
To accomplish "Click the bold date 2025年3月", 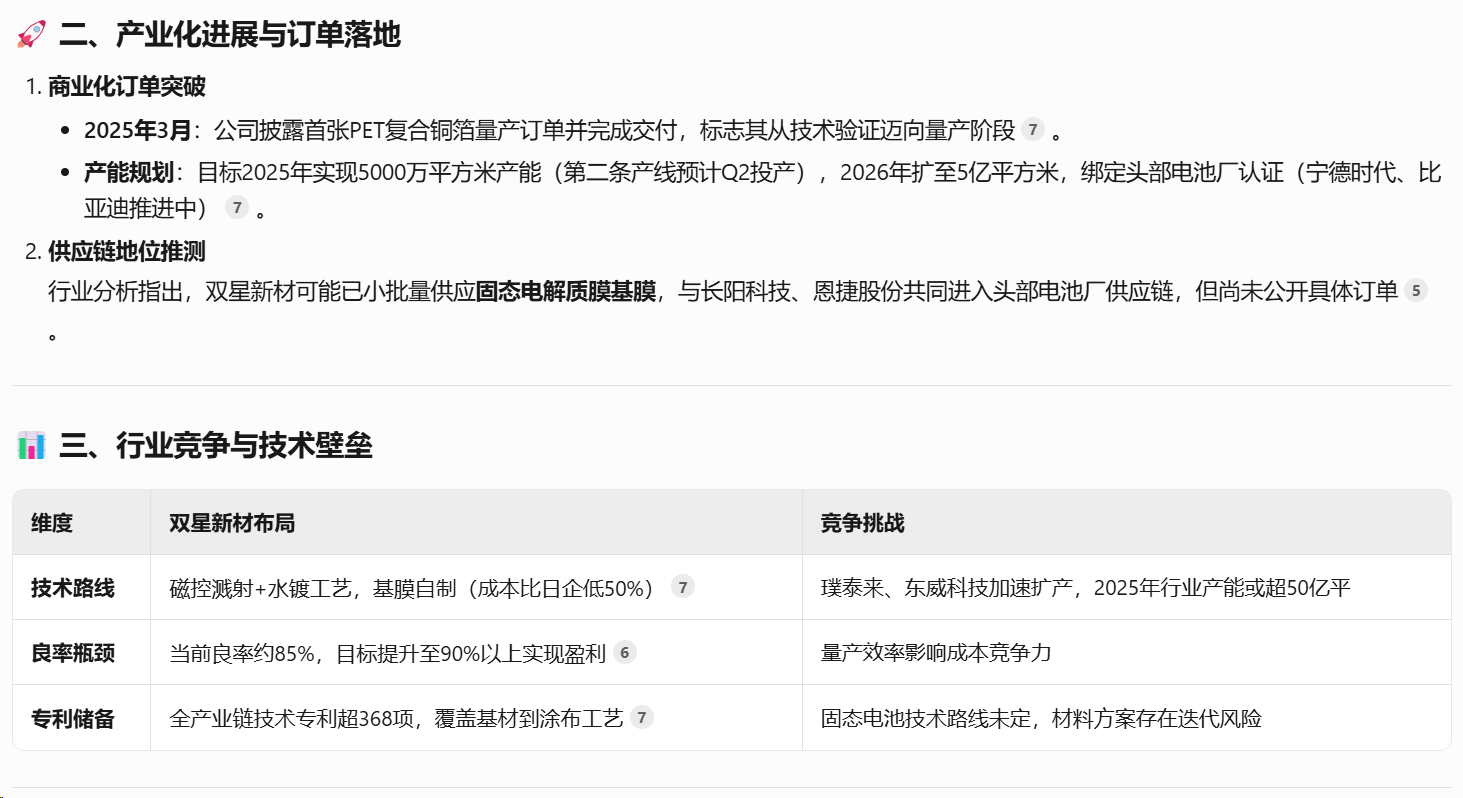I will click(138, 130).
